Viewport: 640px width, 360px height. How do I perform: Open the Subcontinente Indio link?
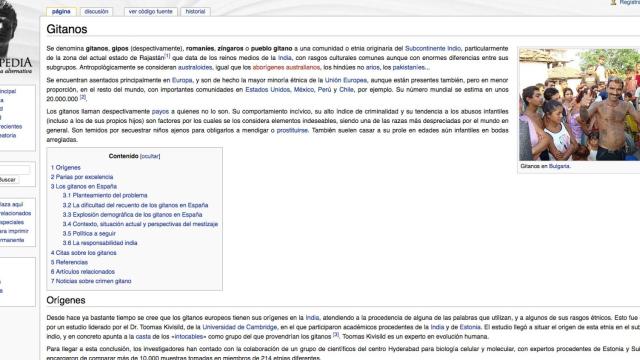pos(433,49)
